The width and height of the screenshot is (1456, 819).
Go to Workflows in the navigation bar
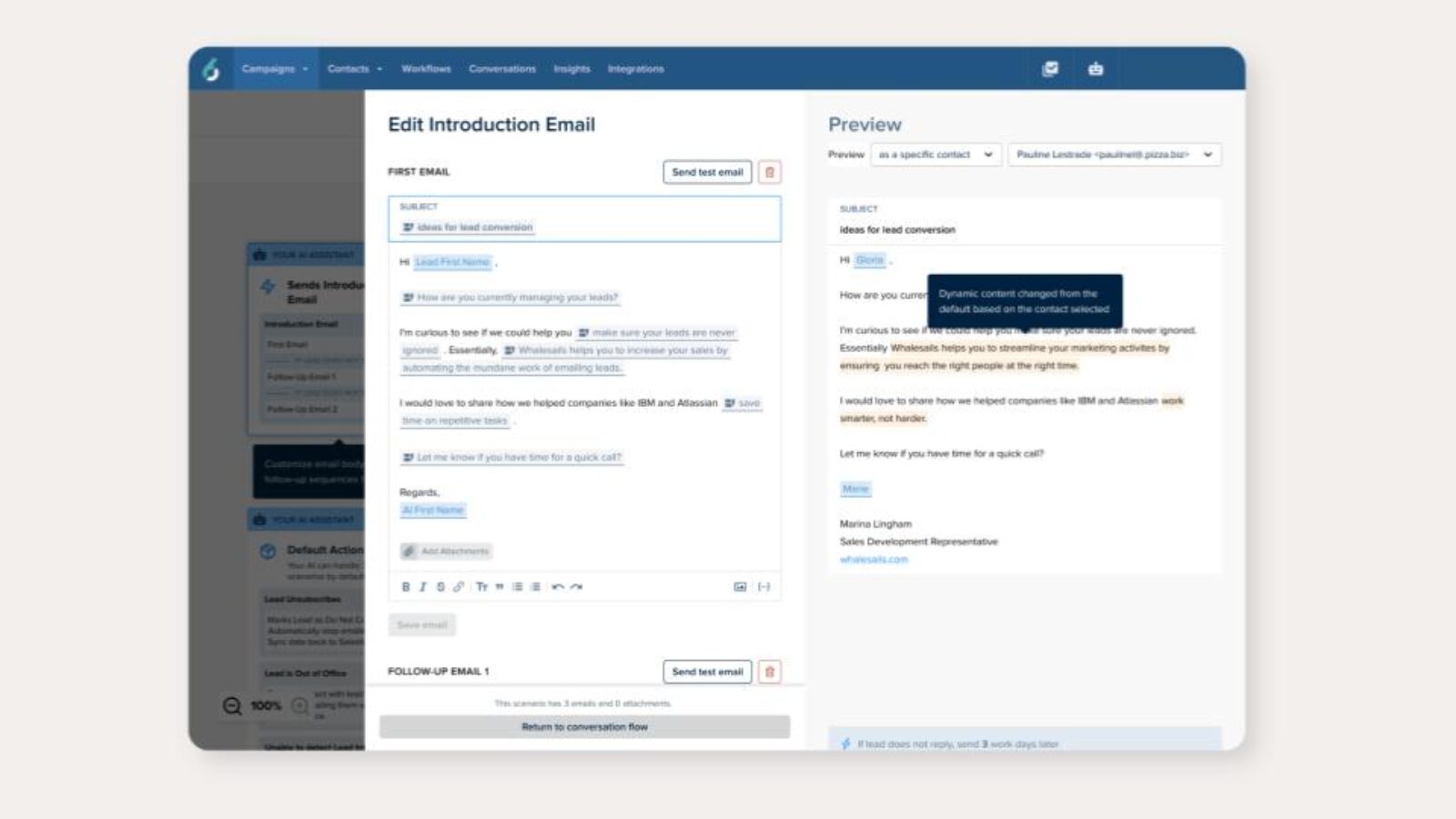pos(426,69)
